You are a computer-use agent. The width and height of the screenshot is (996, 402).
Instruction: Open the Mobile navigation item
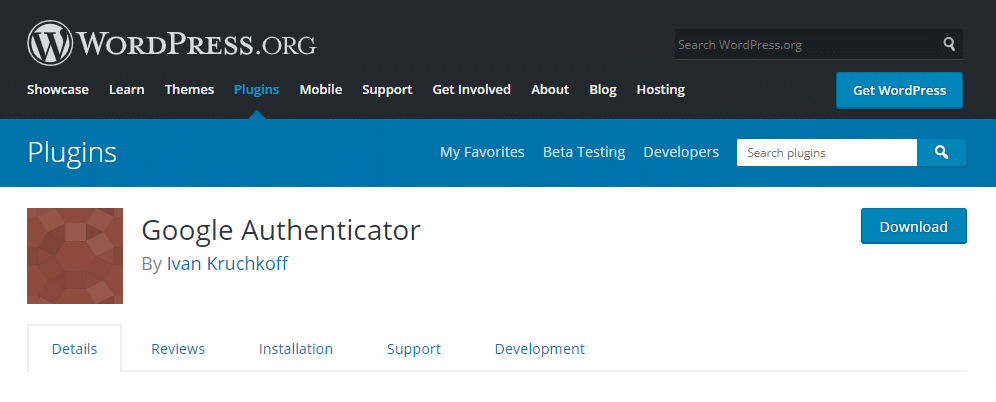tap(321, 90)
